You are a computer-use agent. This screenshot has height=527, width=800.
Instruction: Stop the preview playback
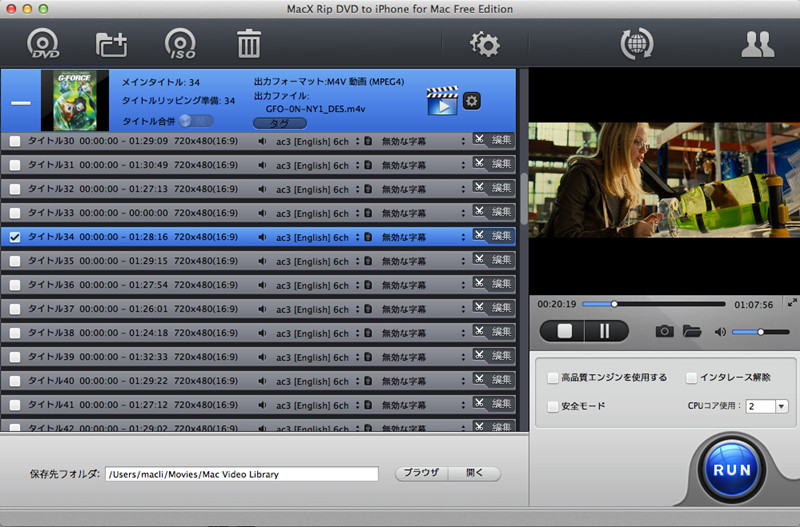[564, 331]
